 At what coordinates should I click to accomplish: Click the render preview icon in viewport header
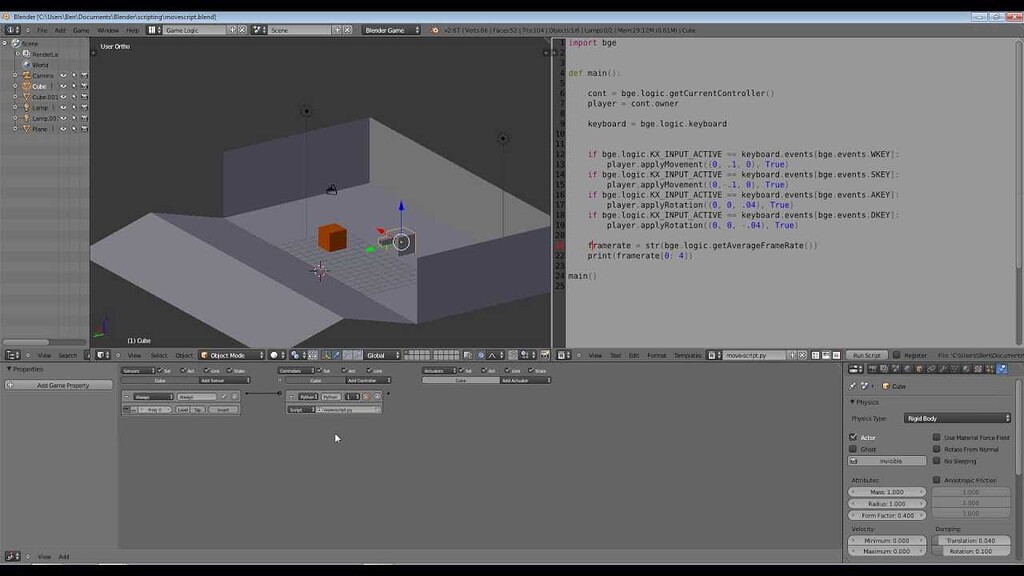[x=545, y=355]
